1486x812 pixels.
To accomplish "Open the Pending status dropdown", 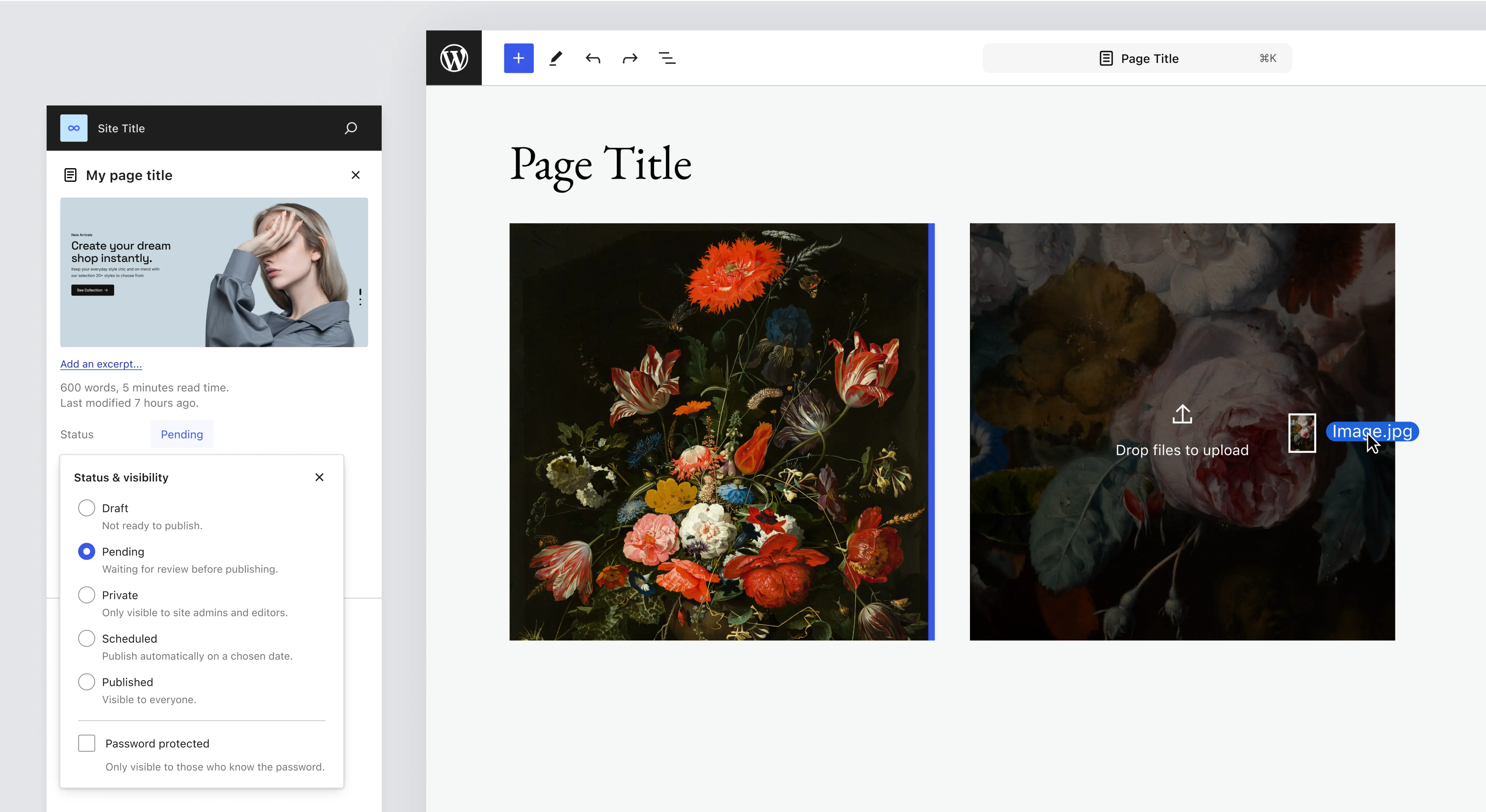I will [x=182, y=434].
